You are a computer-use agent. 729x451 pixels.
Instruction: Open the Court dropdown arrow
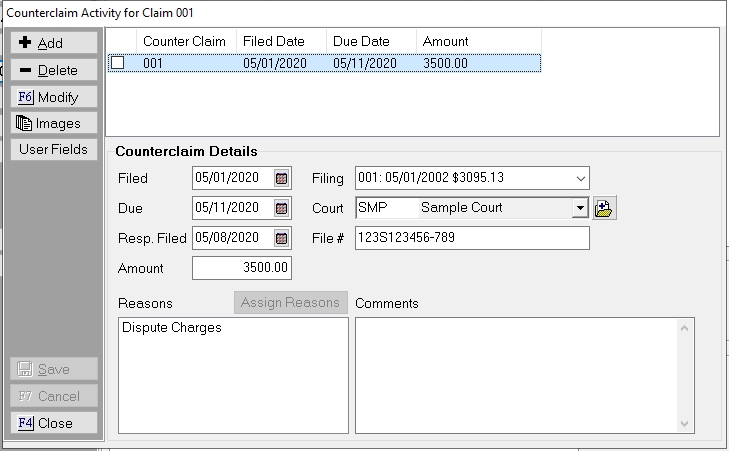[x=579, y=209]
